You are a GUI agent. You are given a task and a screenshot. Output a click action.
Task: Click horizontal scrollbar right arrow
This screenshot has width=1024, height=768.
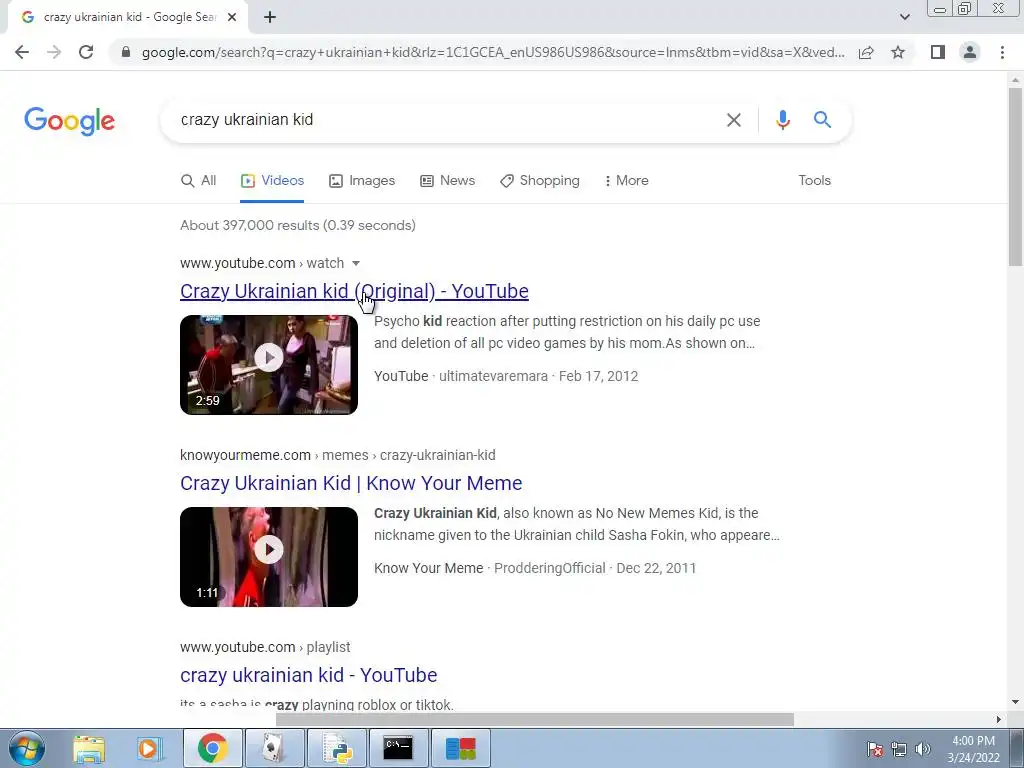click(x=998, y=720)
